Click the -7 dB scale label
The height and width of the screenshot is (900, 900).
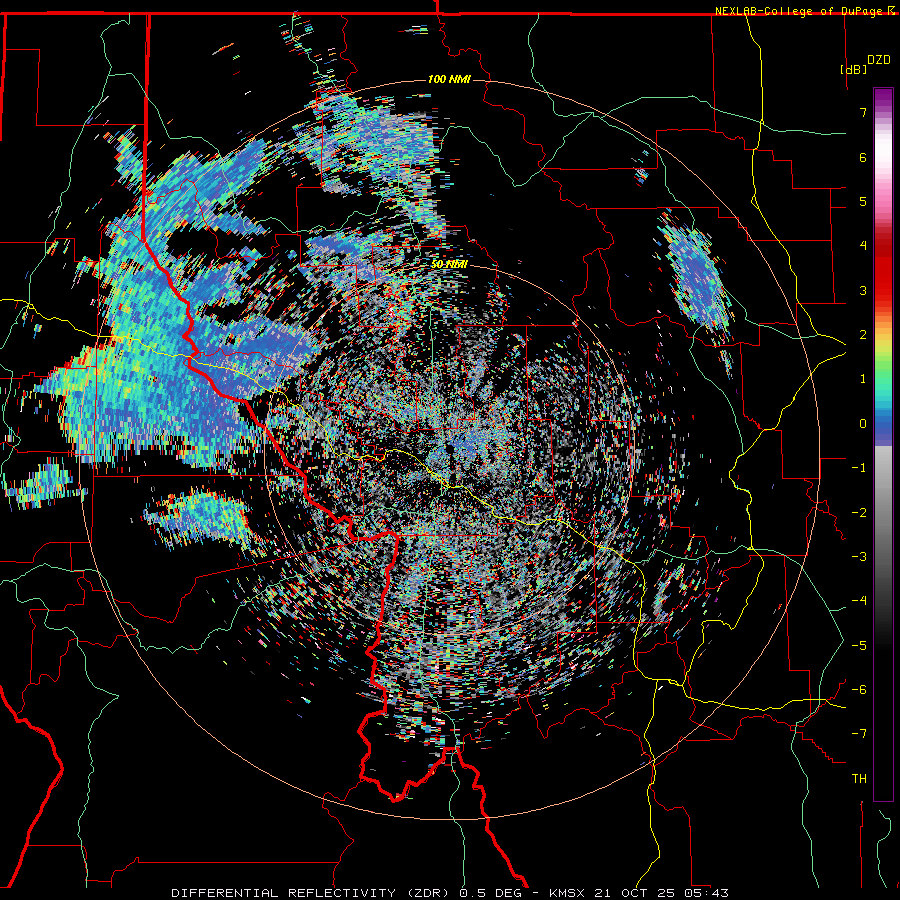[x=859, y=734]
